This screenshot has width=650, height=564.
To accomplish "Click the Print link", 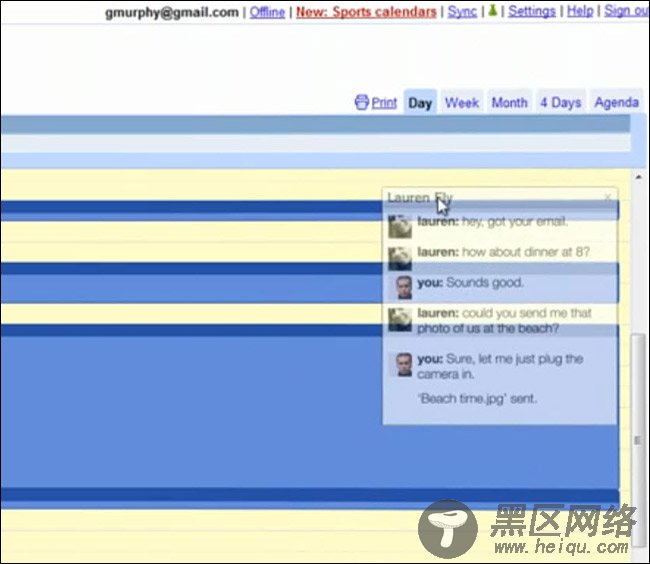I will [384, 103].
